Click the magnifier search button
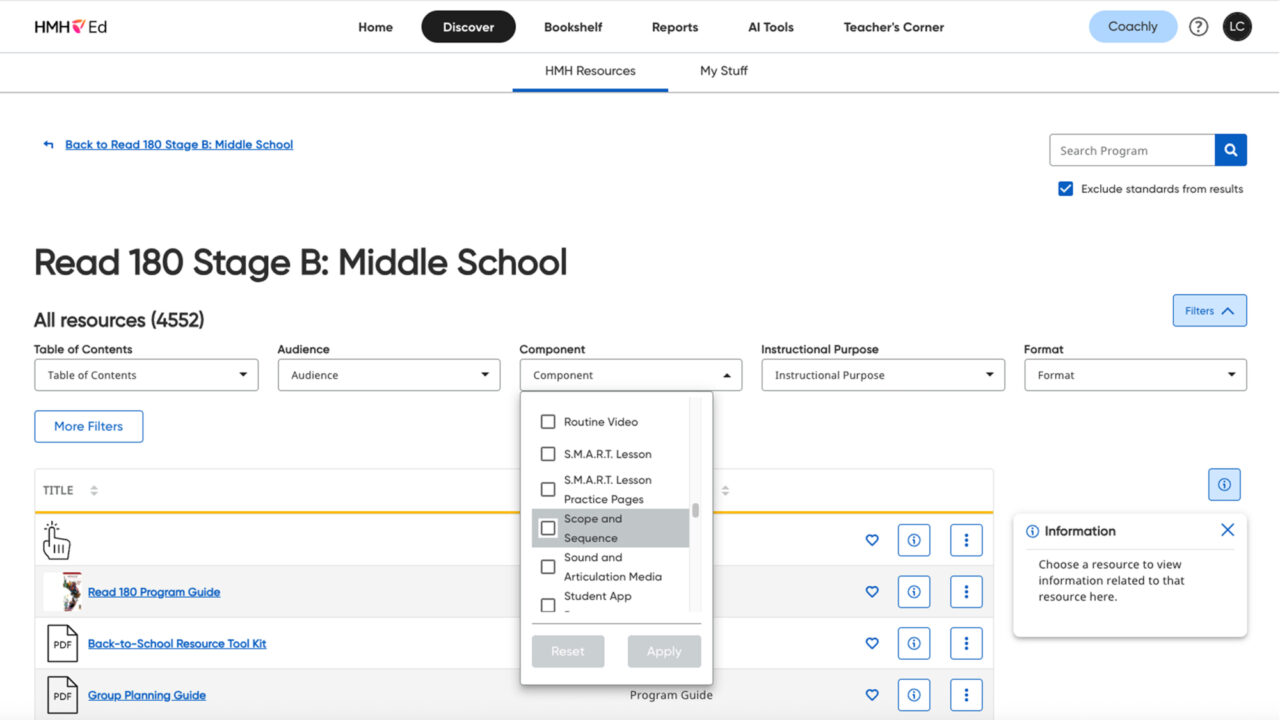 click(1231, 150)
